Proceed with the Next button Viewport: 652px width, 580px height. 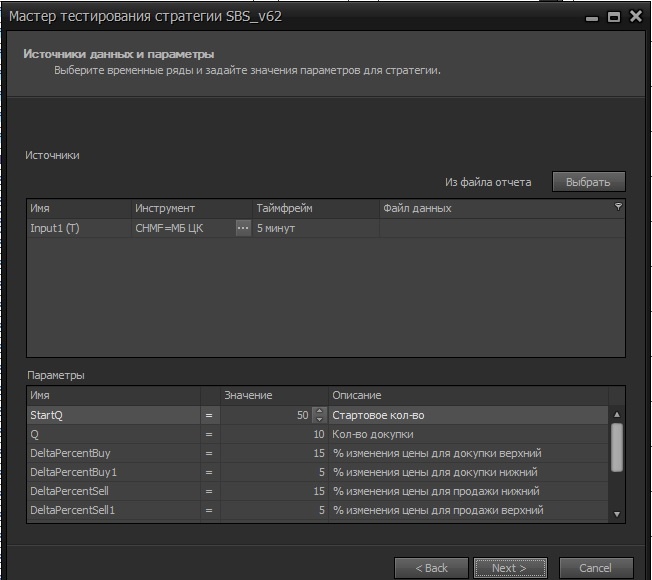point(510,568)
